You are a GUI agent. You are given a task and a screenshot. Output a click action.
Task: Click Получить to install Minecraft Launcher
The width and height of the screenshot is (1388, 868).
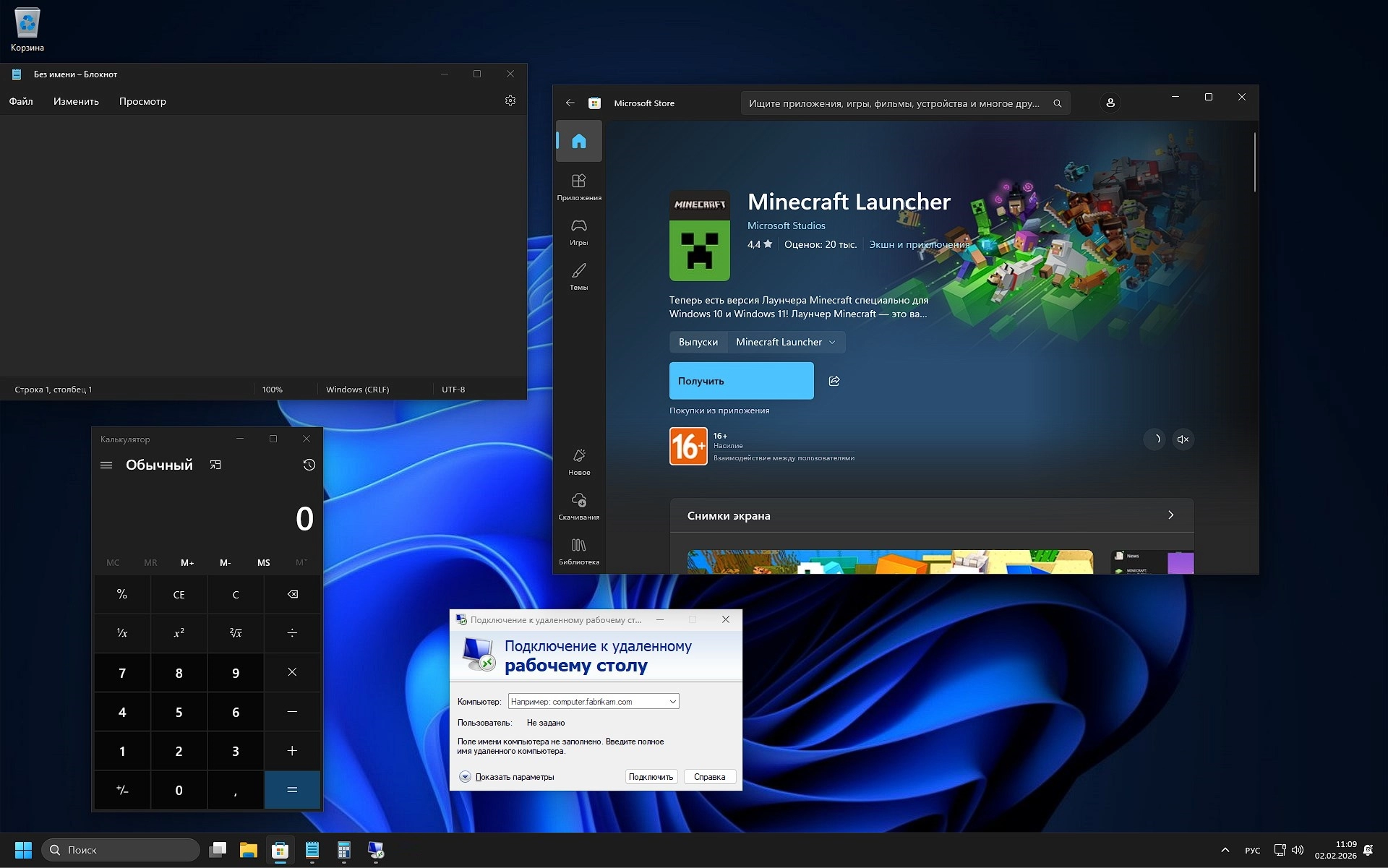point(740,381)
